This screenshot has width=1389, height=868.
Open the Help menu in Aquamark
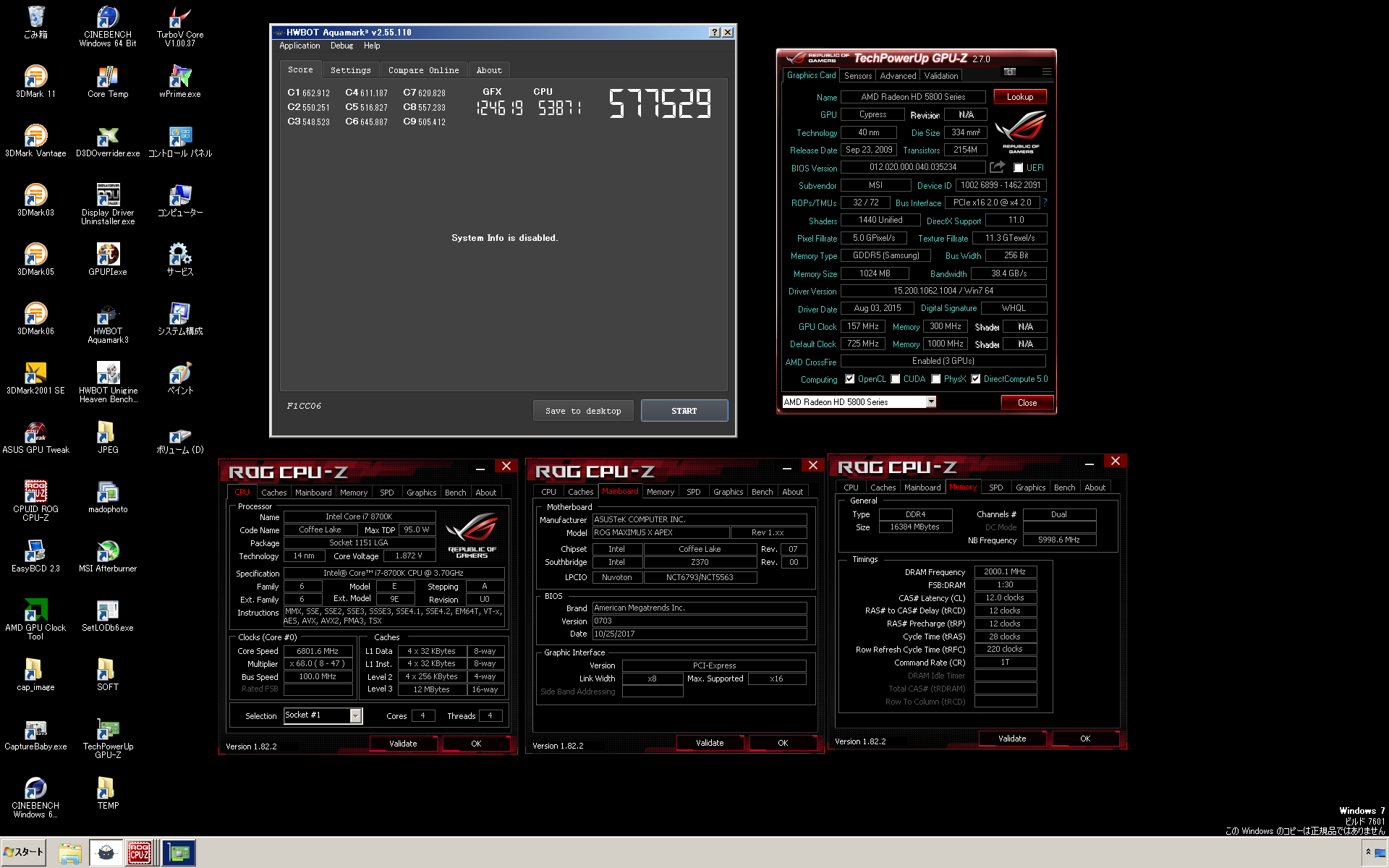coord(372,46)
